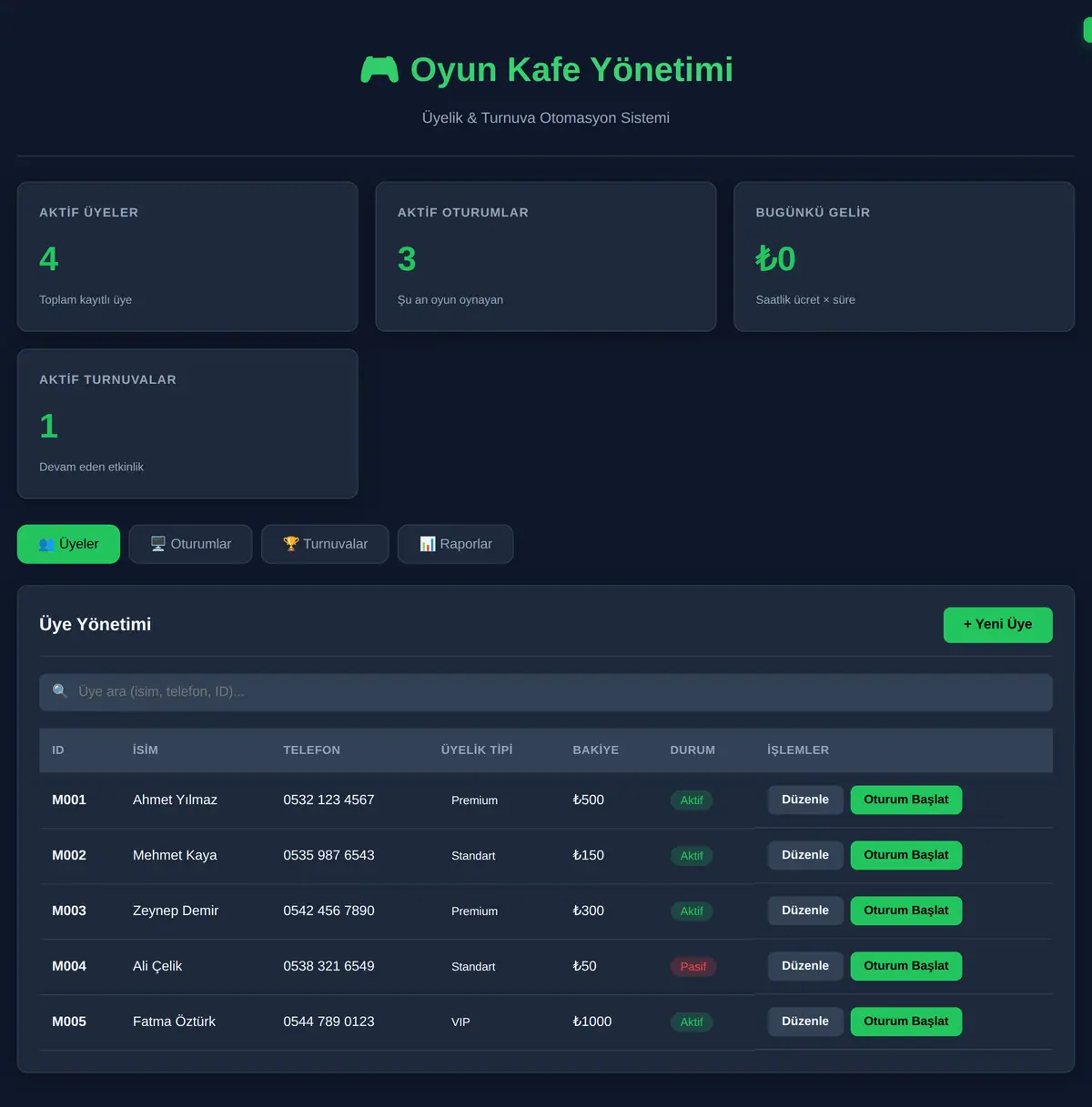Click the Telefon column header
This screenshot has height=1107, width=1092.
pyautogui.click(x=312, y=750)
